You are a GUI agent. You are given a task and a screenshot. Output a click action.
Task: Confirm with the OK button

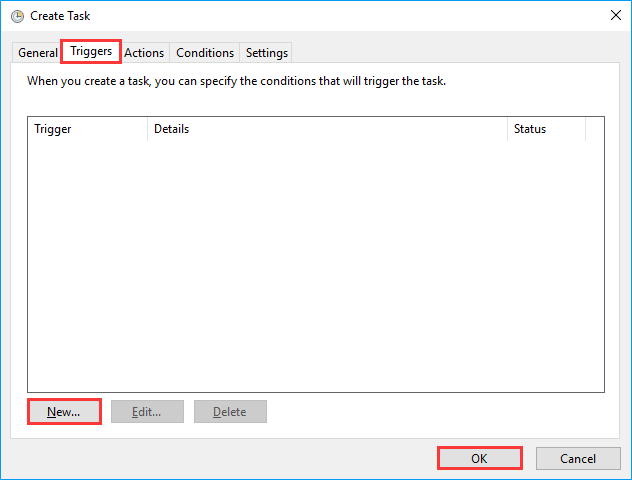[480, 458]
